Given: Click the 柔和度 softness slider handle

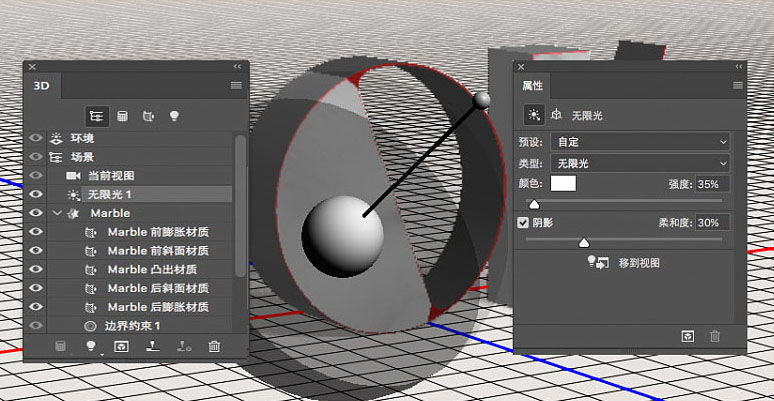Looking at the screenshot, I should point(584,242).
